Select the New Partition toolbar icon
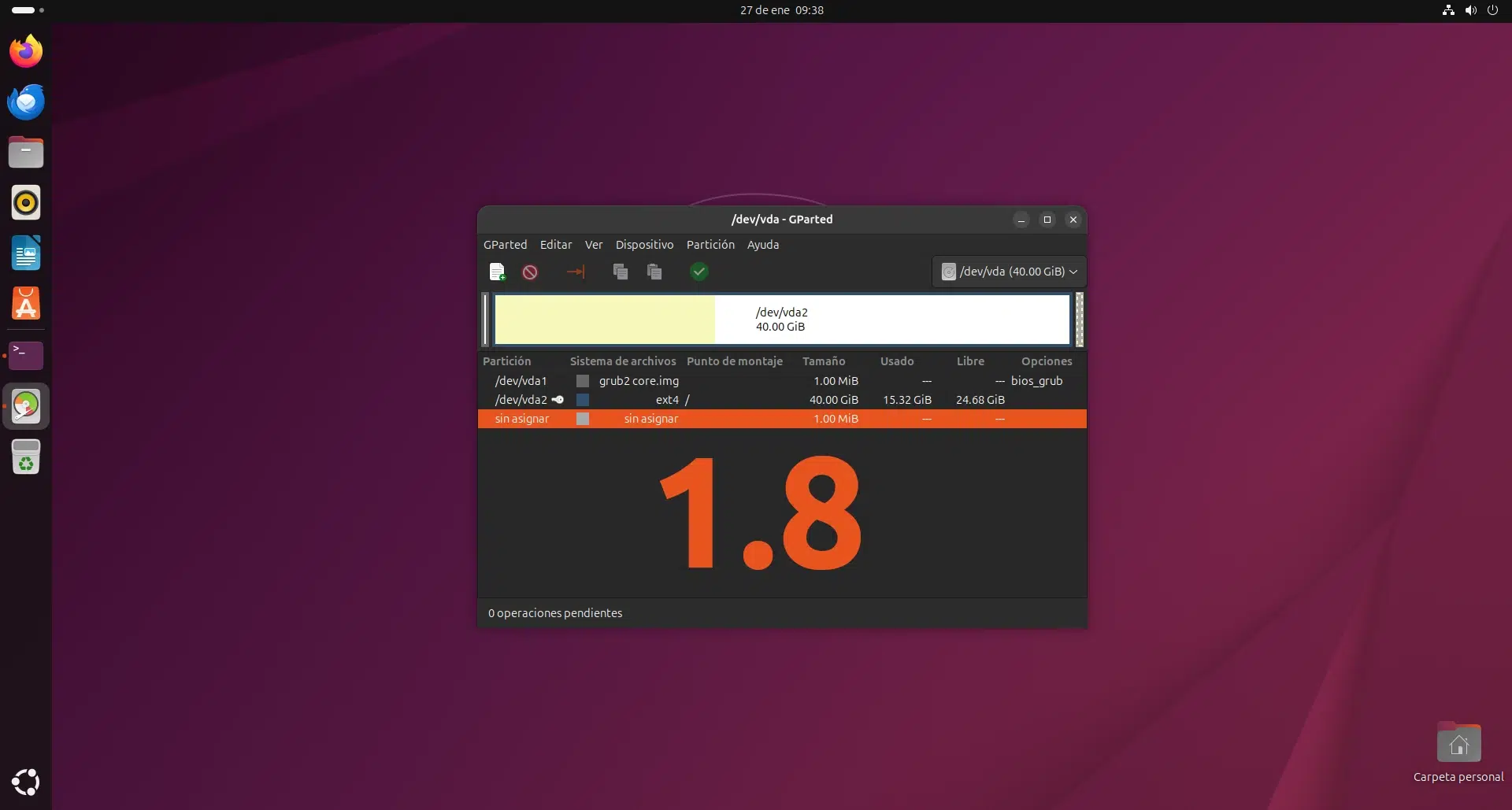 click(x=498, y=271)
